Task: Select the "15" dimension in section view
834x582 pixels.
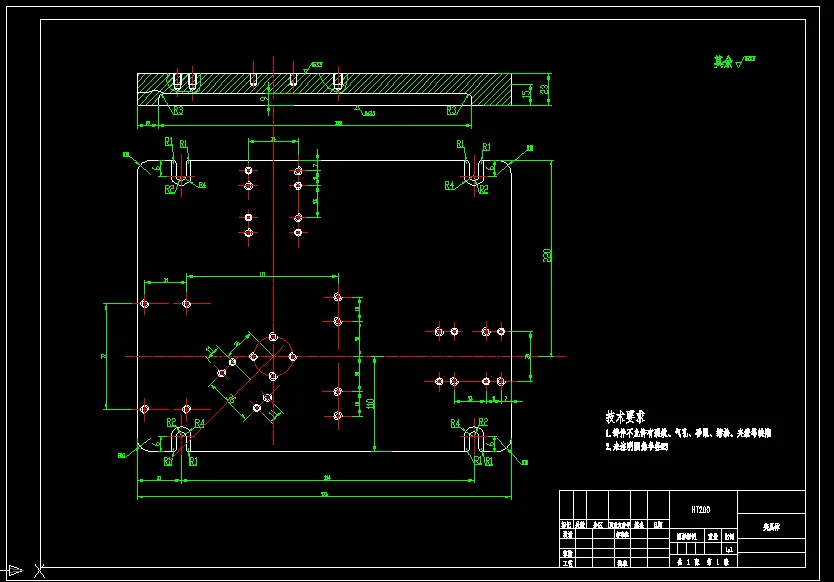Action: [x=526, y=94]
